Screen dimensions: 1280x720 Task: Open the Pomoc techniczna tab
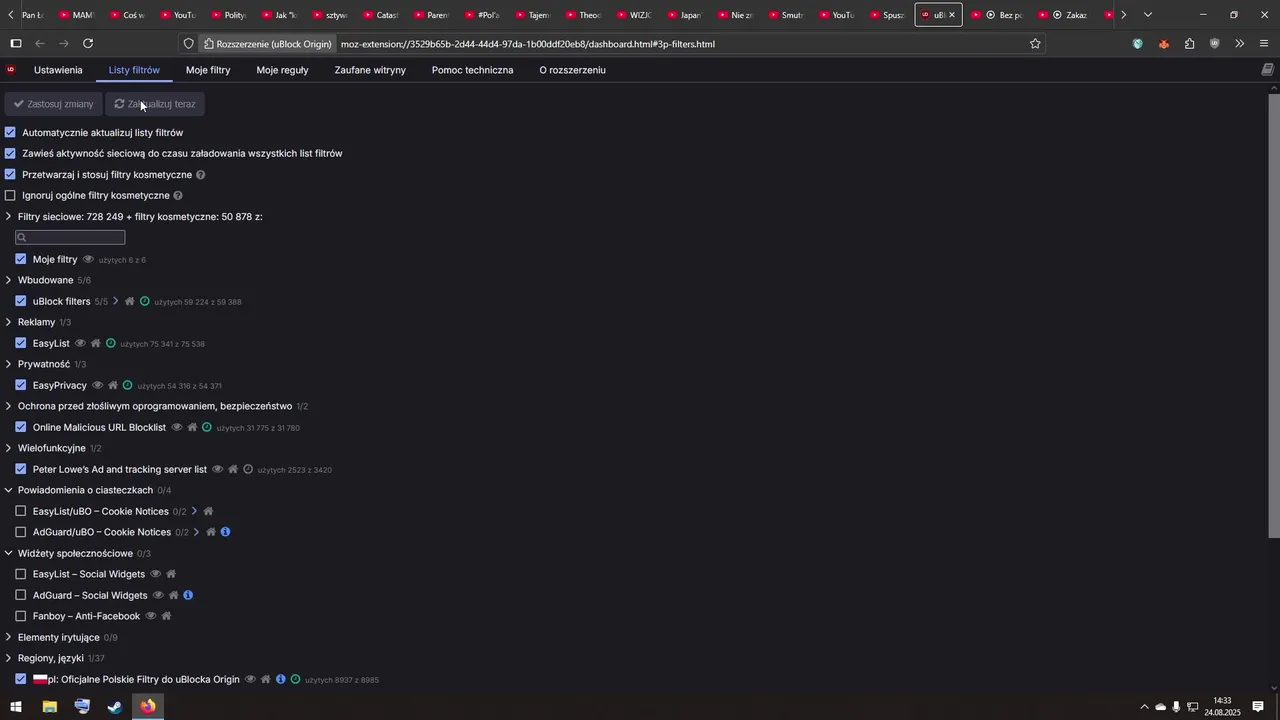tap(472, 70)
